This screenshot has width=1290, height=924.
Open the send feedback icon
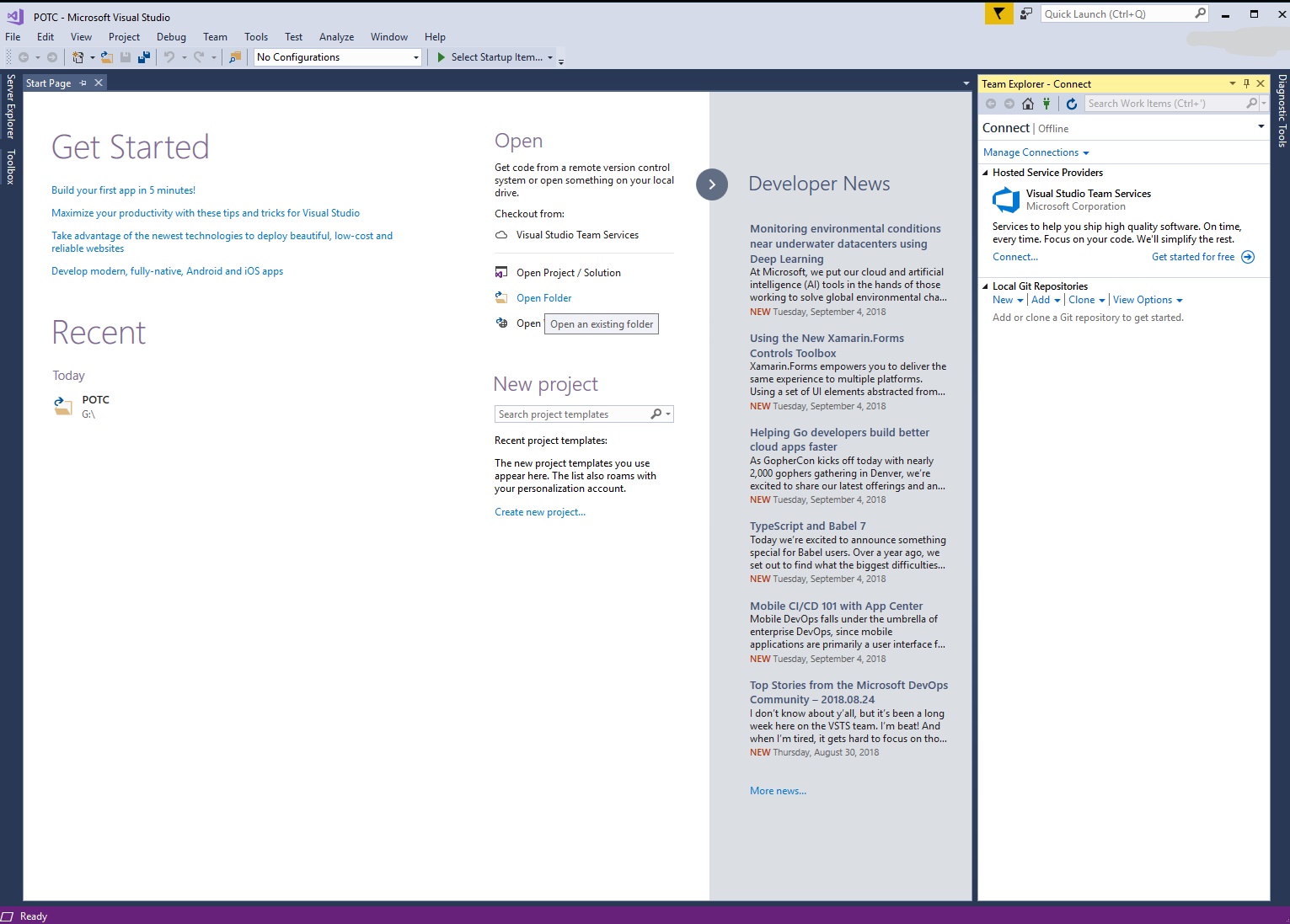tap(1026, 13)
